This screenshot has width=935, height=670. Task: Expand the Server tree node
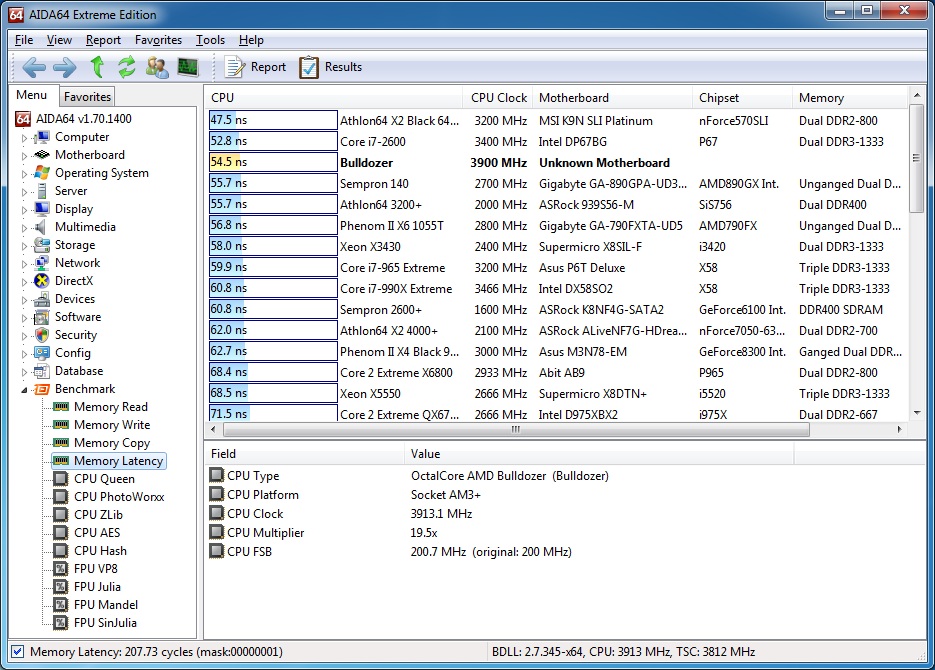24,192
